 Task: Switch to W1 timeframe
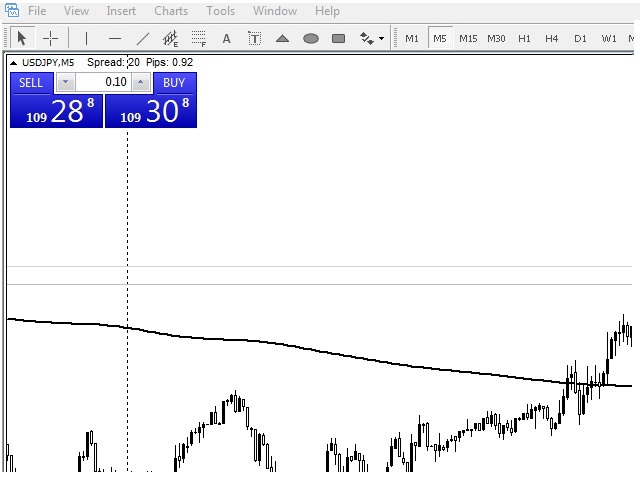(x=609, y=39)
